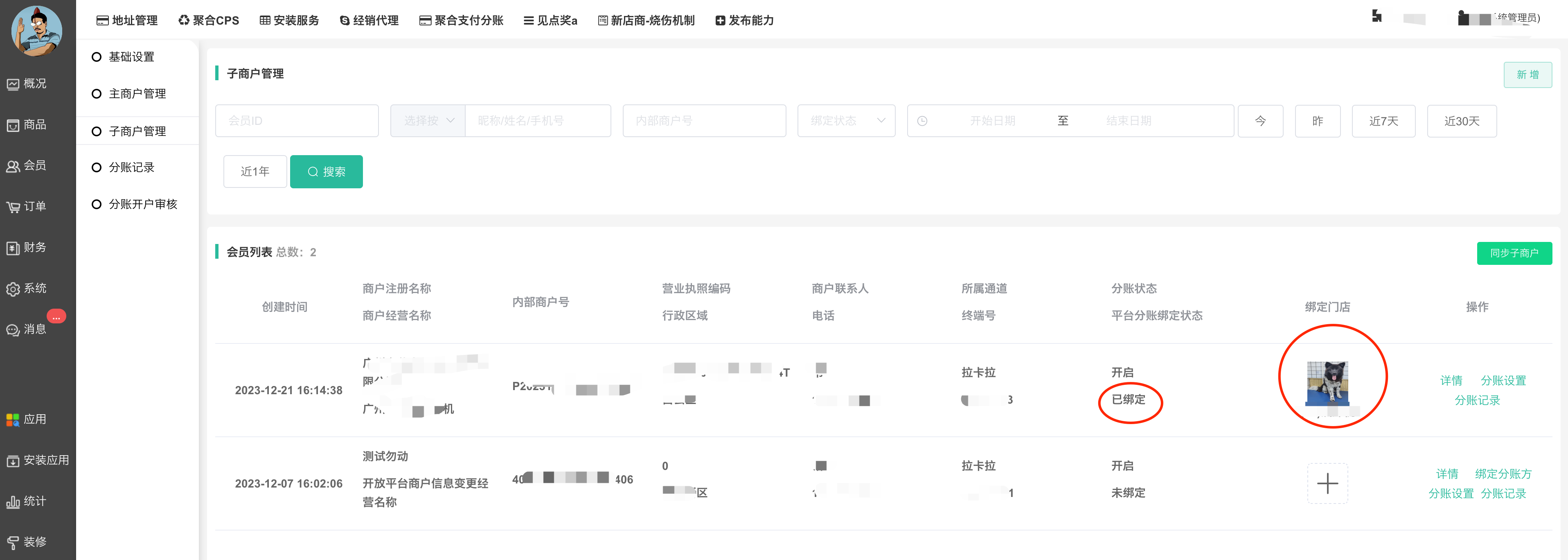Open 经销代理 top menu item
The height and width of the screenshot is (560, 1568).
pos(369,20)
